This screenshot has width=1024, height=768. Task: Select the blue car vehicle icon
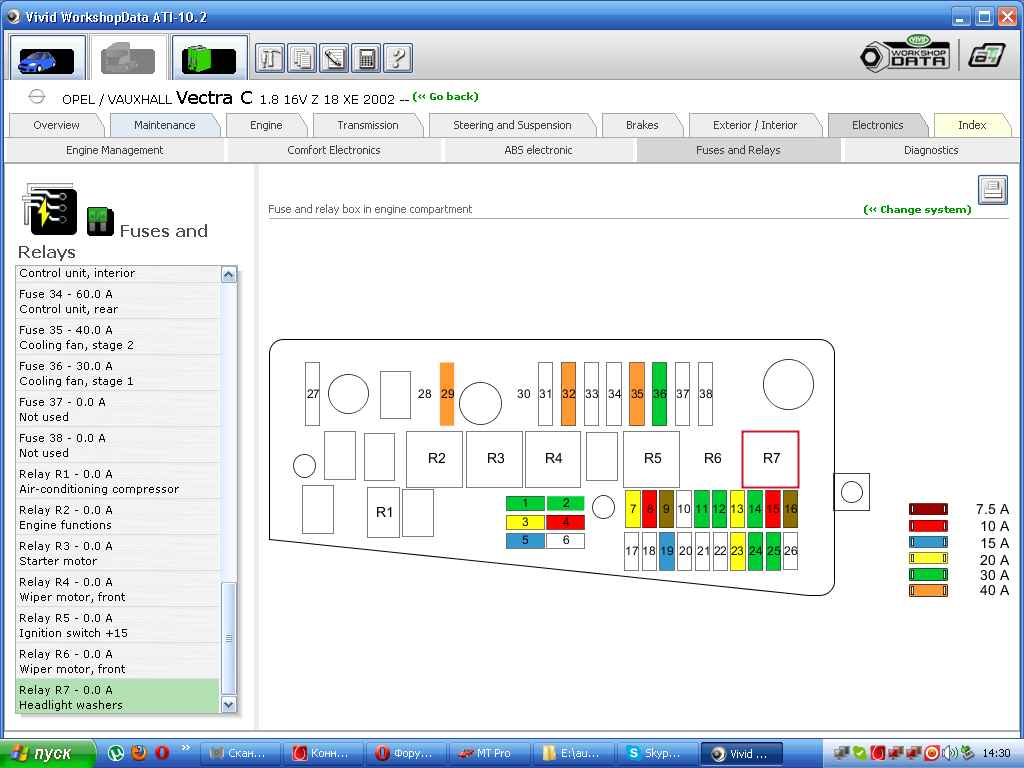47,59
